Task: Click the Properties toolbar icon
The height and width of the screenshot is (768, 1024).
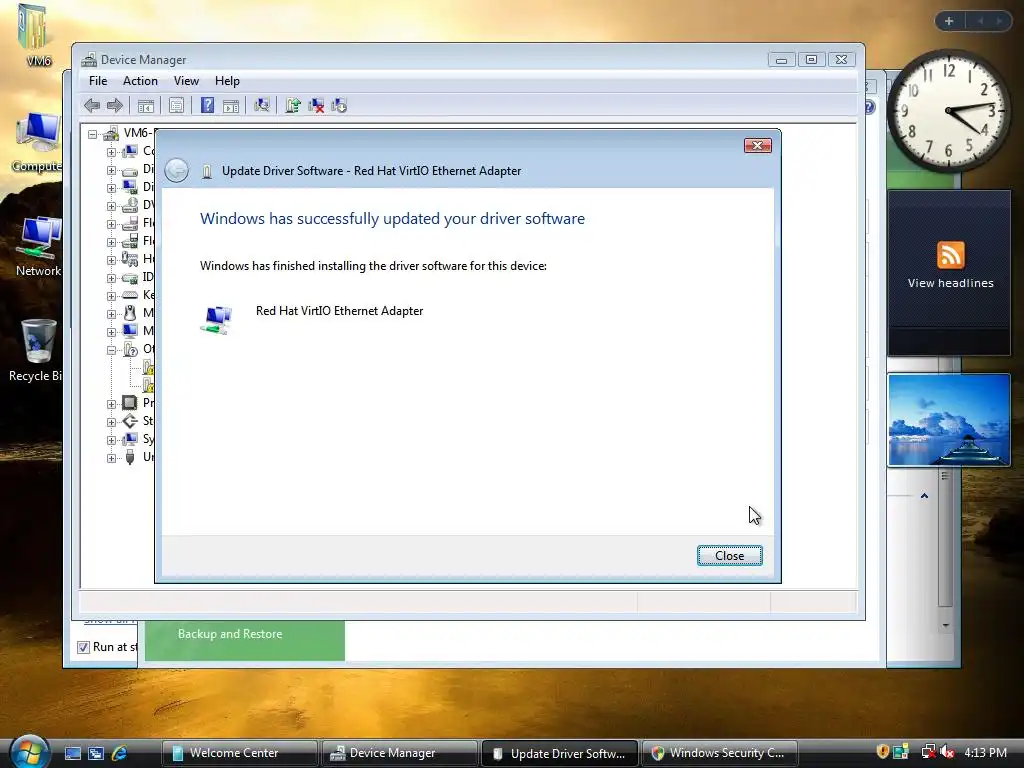Action: [x=176, y=105]
